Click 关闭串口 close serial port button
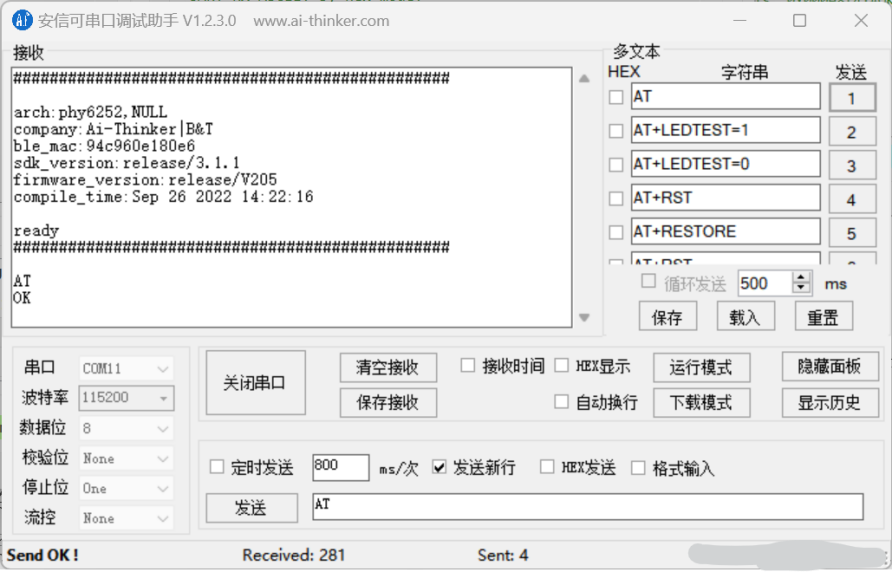Image resolution: width=893 pixels, height=573 pixels. pyautogui.click(x=255, y=383)
